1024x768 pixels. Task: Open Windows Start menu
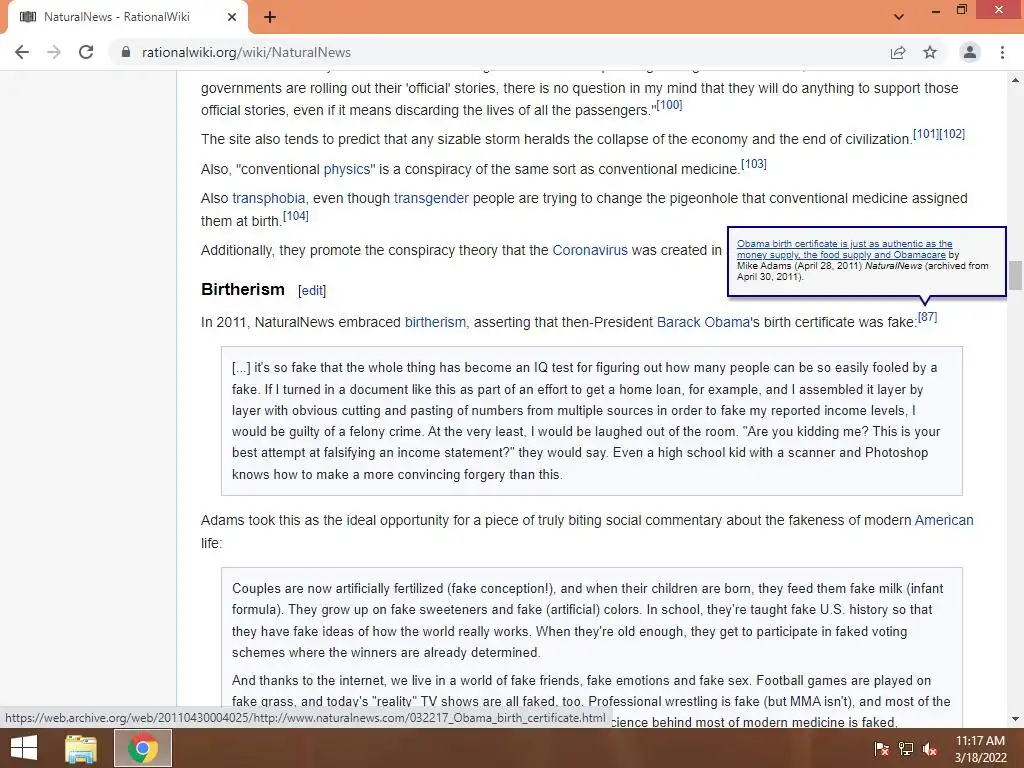24,748
